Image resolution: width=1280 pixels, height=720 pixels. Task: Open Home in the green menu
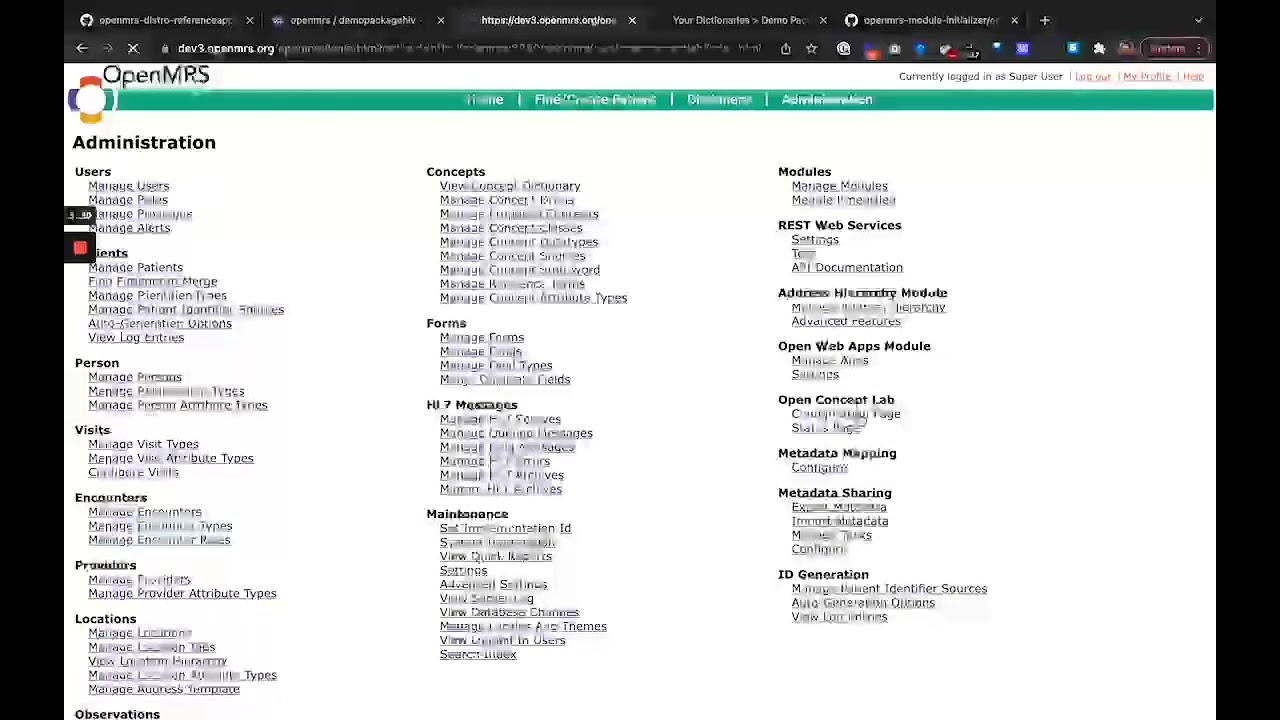pos(485,100)
